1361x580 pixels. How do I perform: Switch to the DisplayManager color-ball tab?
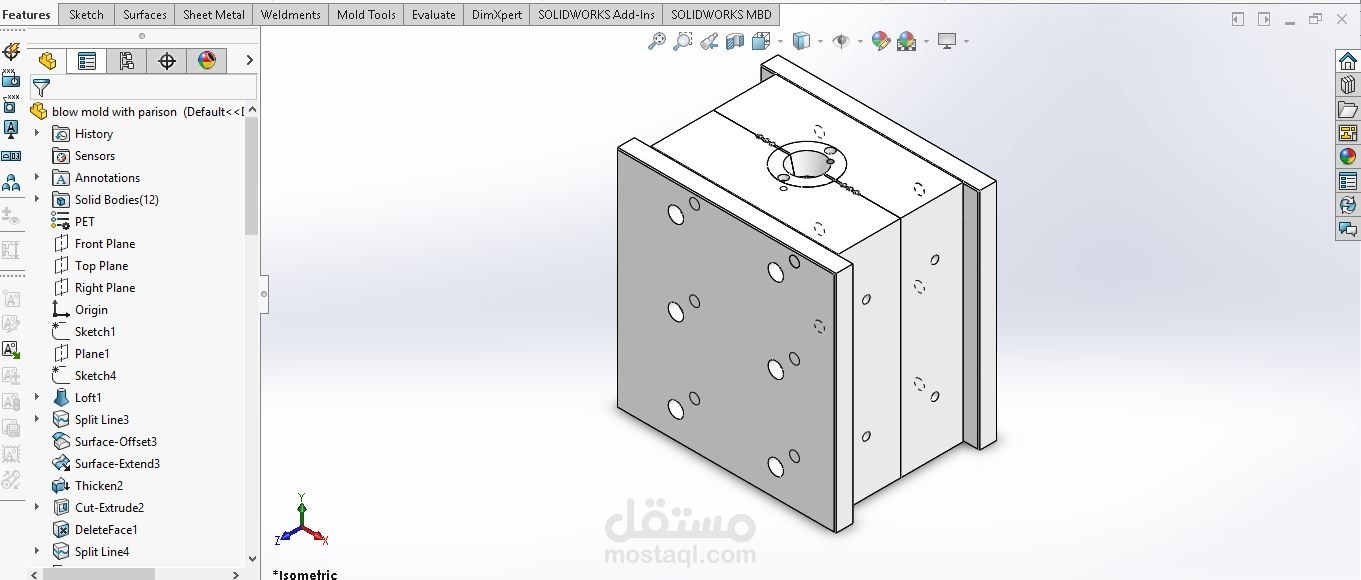coord(207,61)
